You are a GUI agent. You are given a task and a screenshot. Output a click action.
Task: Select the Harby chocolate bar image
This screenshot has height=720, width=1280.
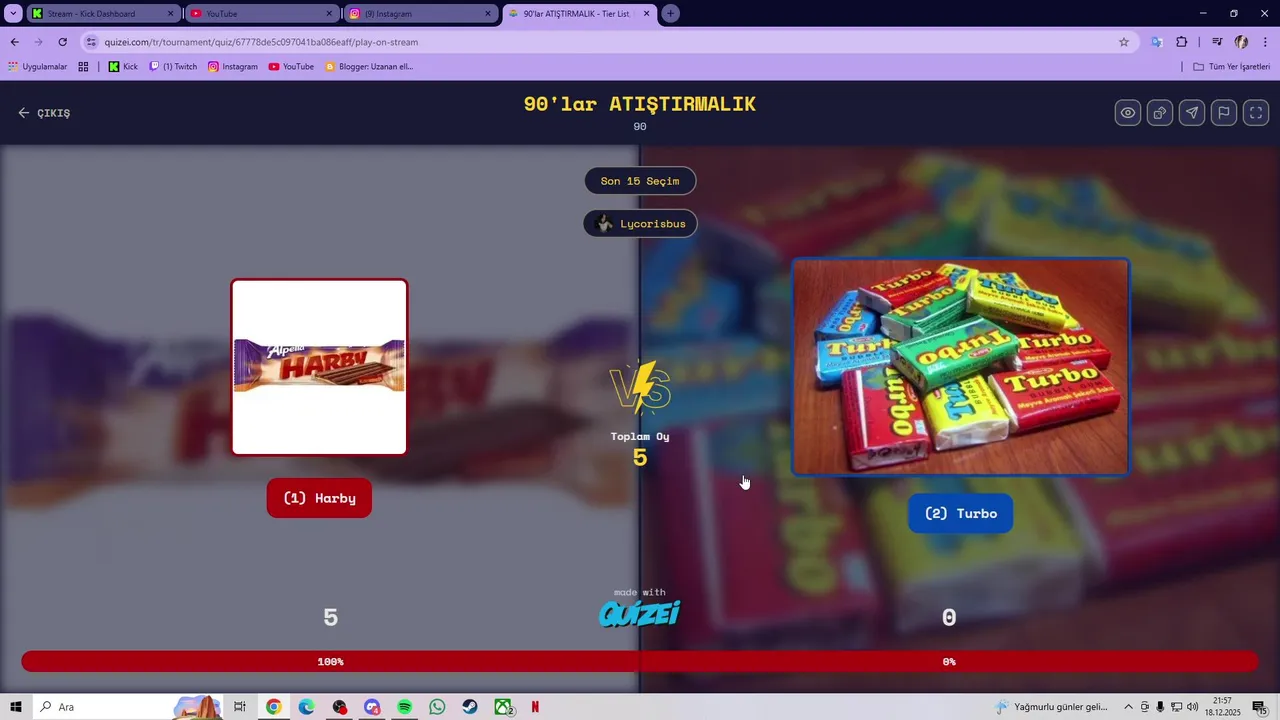coord(319,367)
